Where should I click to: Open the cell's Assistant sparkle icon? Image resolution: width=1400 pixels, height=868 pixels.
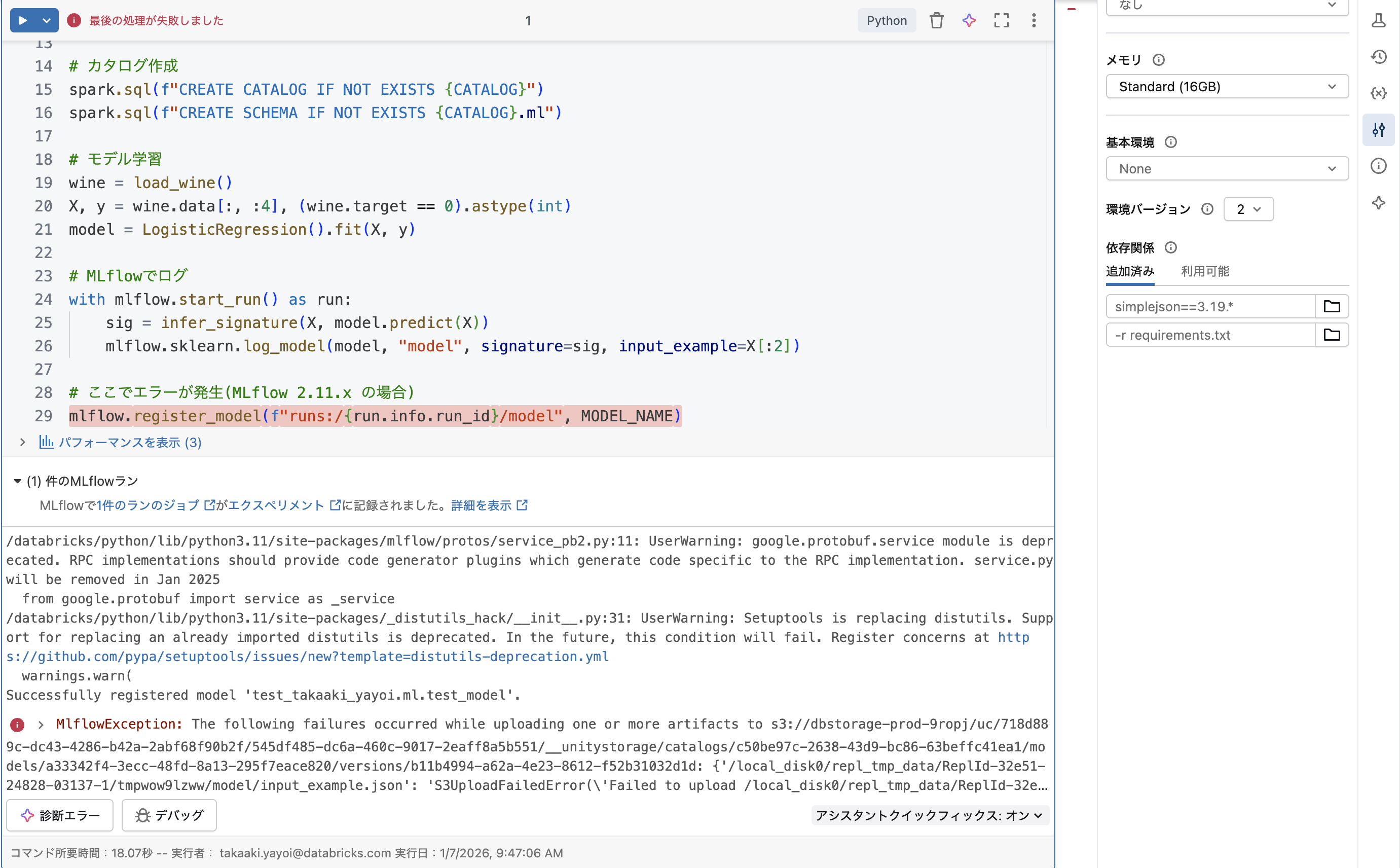[x=969, y=20]
